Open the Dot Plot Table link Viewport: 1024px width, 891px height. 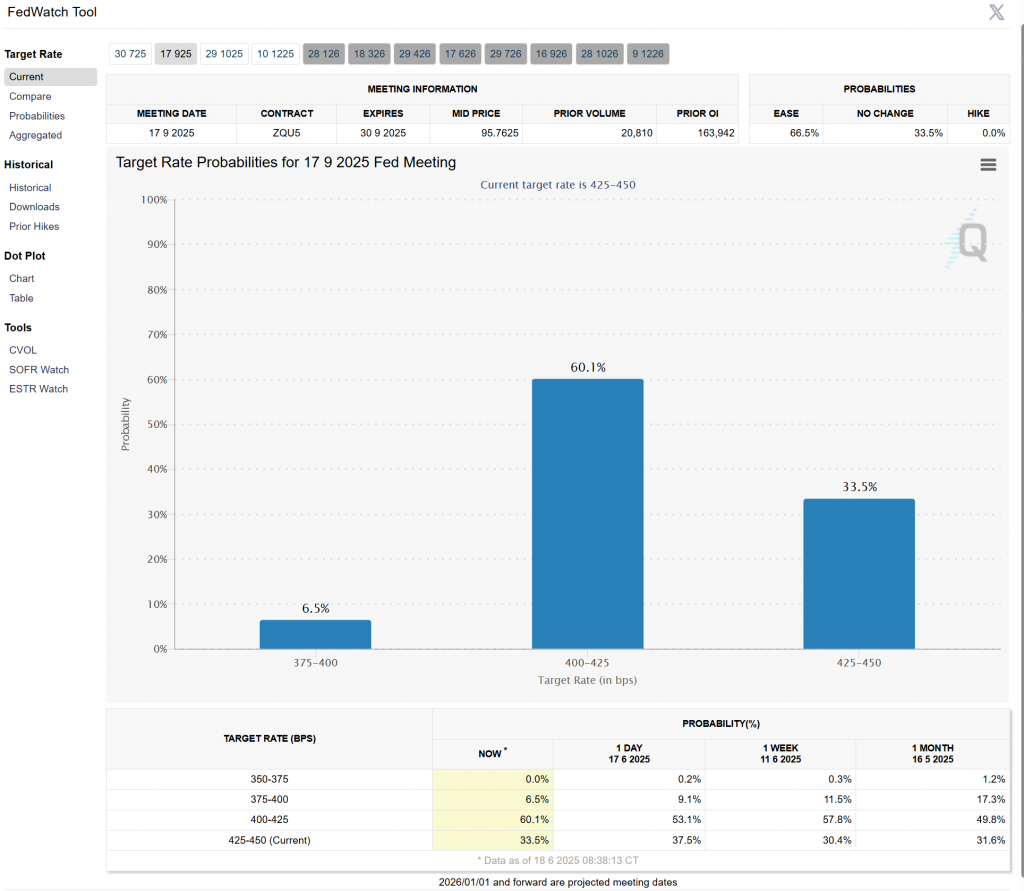coord(21,298)
